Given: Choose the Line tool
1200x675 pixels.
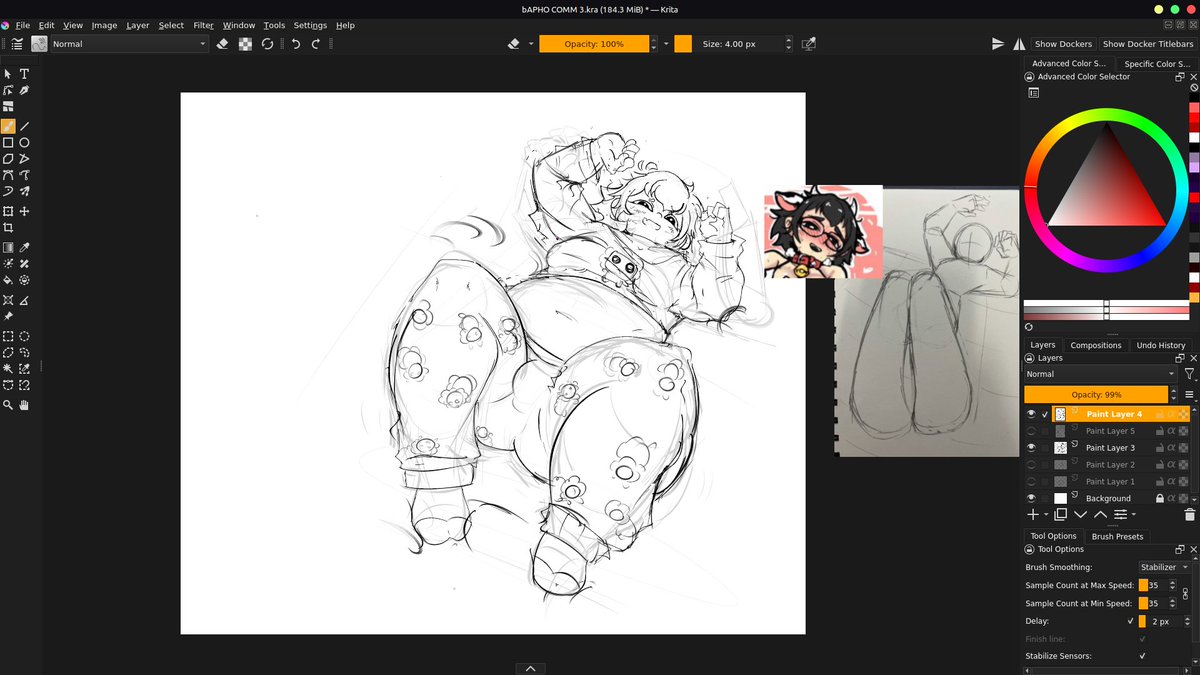Looking at the screenshot, I should pyautogui.click(x=25, y=127).
